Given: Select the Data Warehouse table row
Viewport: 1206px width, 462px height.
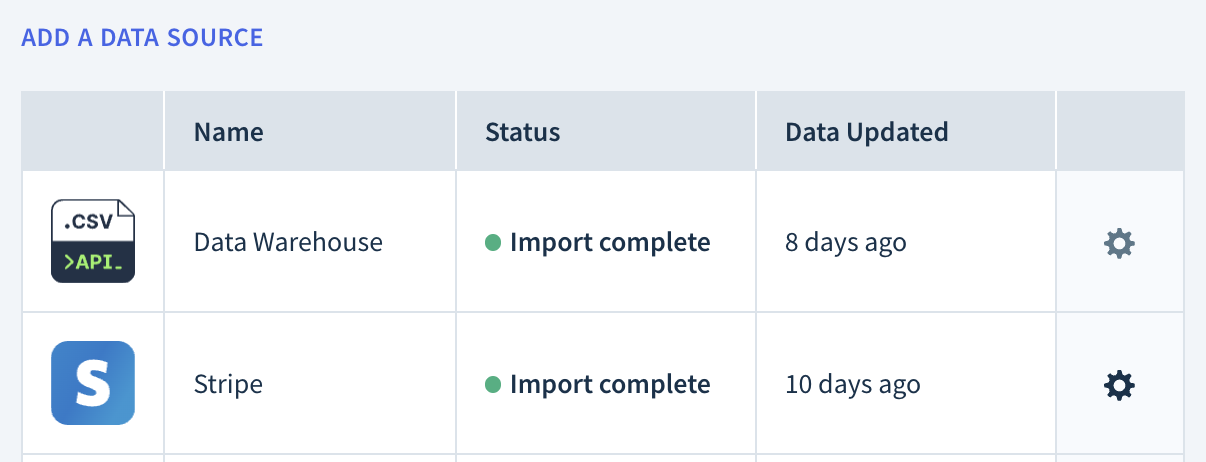Looking at the screenshot, I should (x=603, y=242).
